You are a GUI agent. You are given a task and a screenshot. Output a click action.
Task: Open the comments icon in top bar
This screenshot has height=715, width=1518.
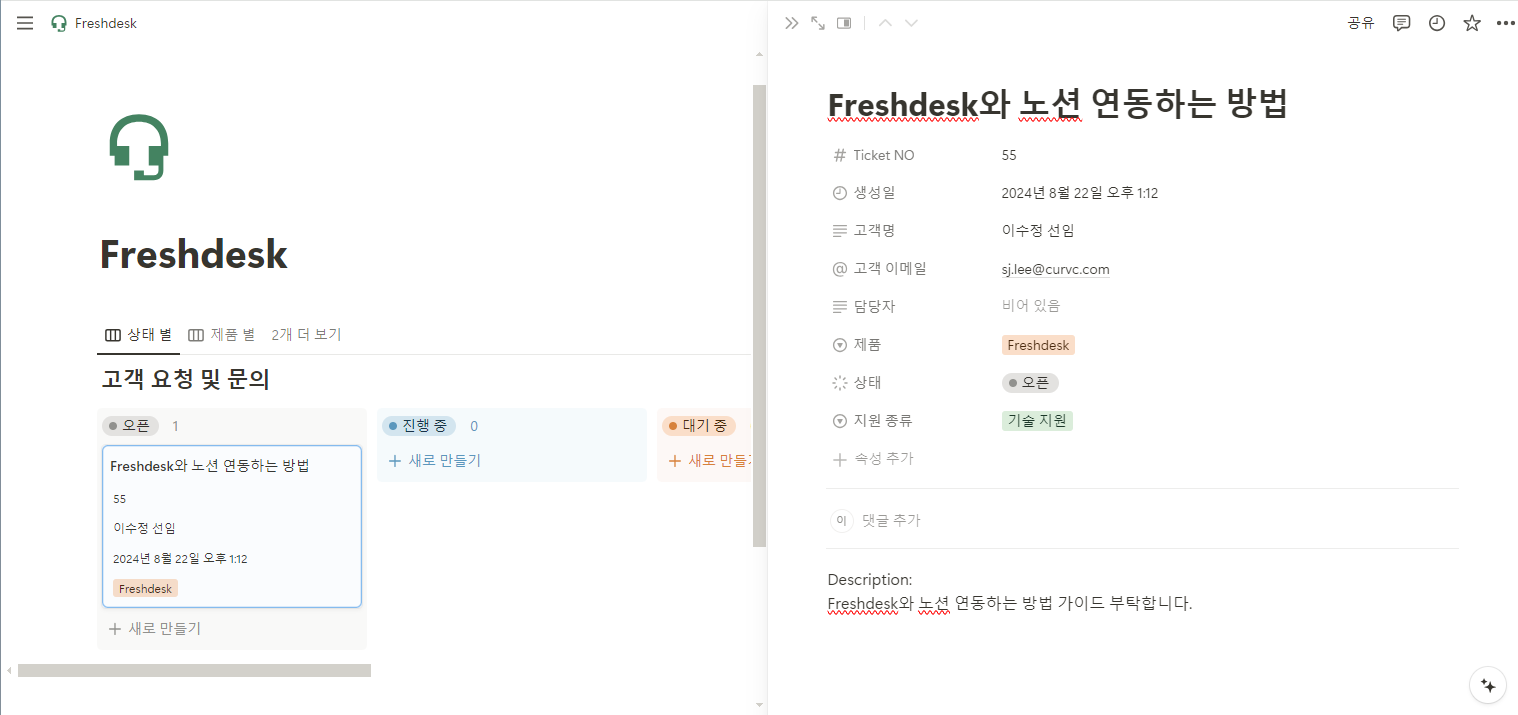pos(1402,23)
